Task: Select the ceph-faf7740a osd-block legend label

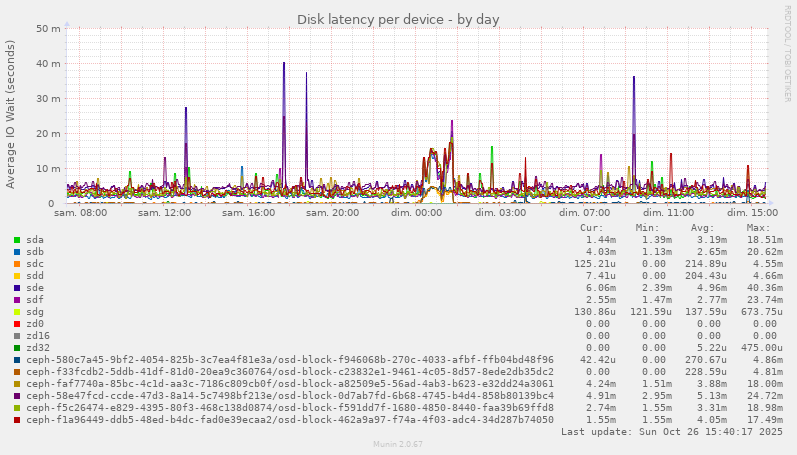Action: coord(290,384)
